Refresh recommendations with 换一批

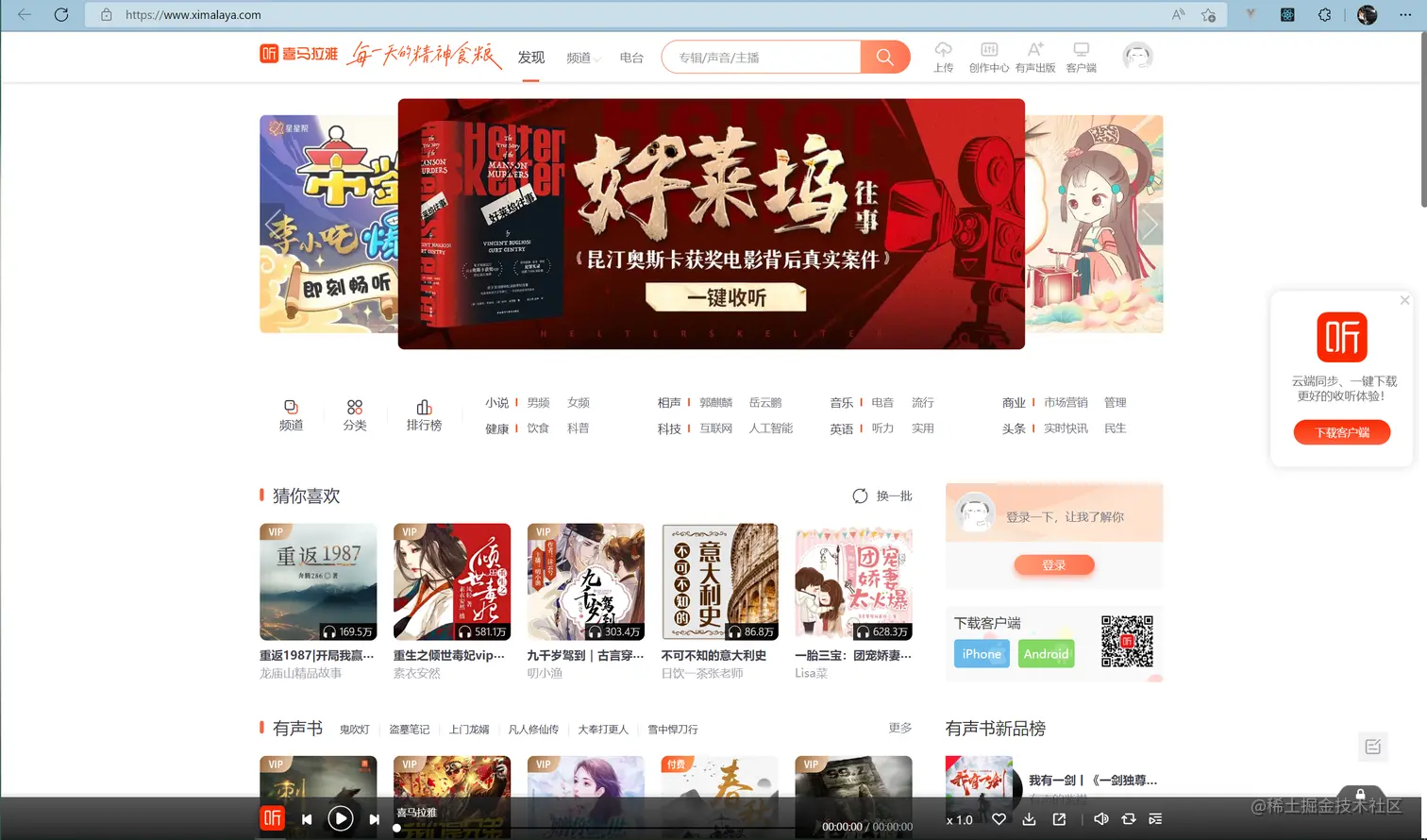pyautogui.click(x=882, y=496)
